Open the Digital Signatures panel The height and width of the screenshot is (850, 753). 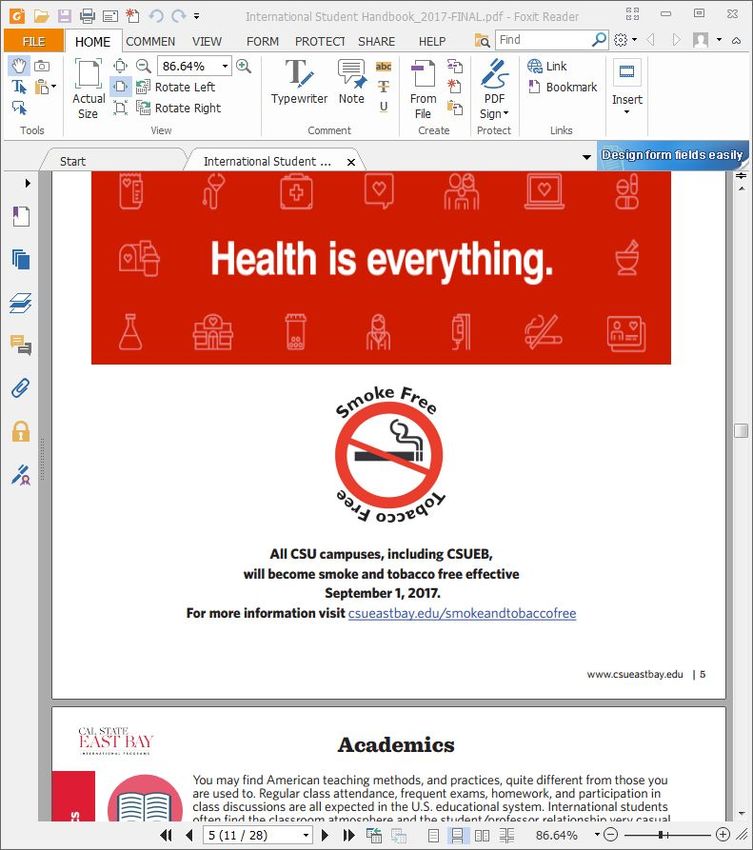pyautogui.click(x=21, y=475)
